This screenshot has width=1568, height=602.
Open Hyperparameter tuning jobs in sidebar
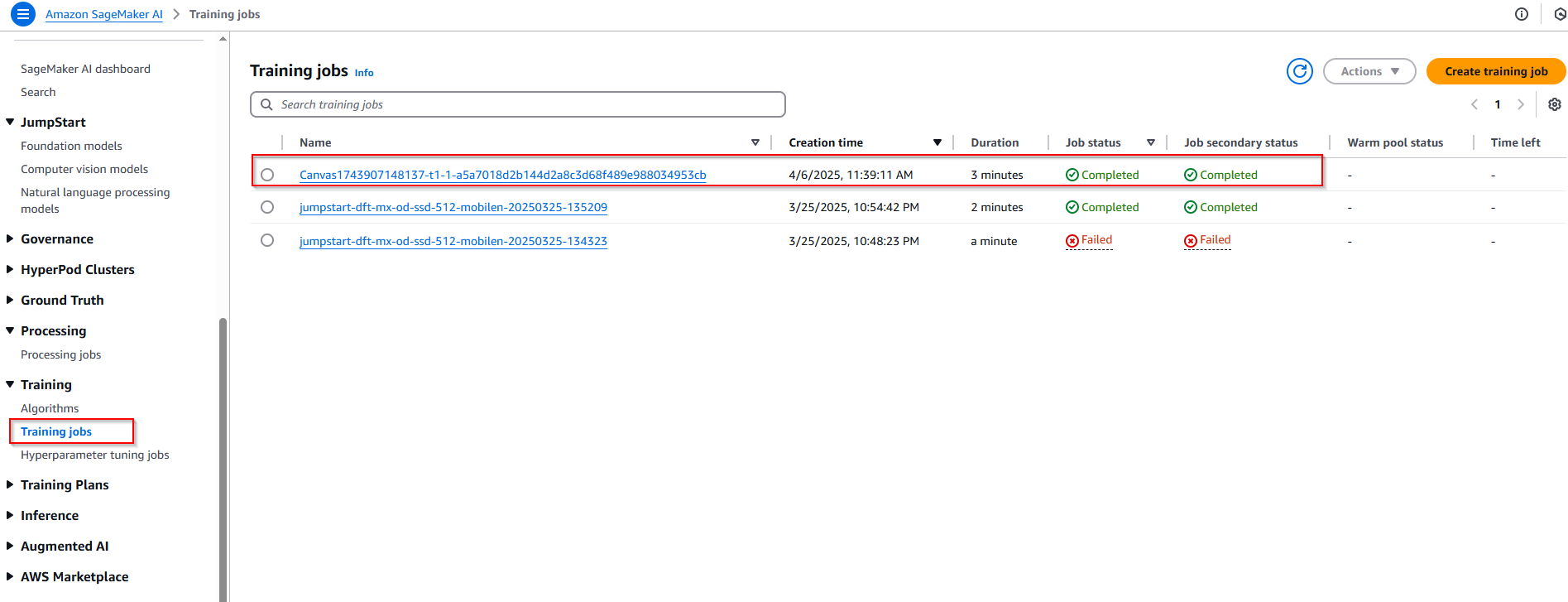(x=94, y=455)
